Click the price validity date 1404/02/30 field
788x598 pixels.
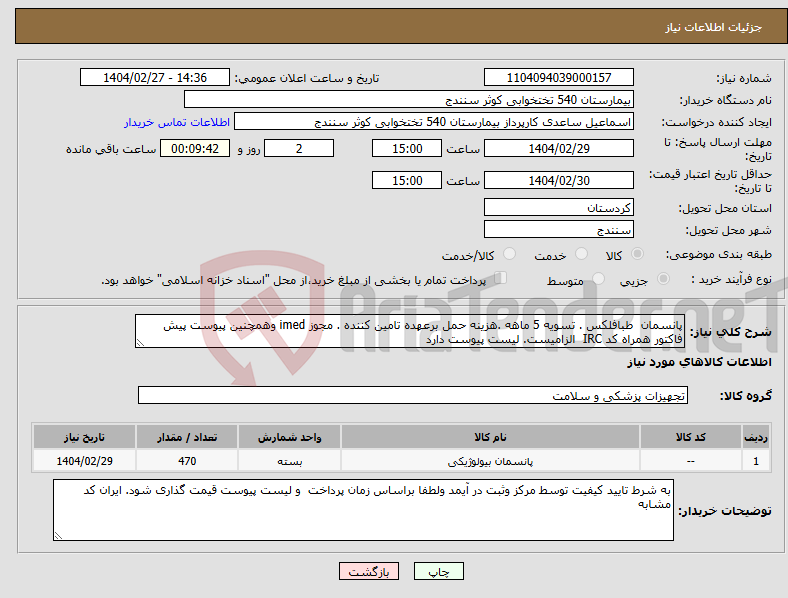(x=558, y=180)
